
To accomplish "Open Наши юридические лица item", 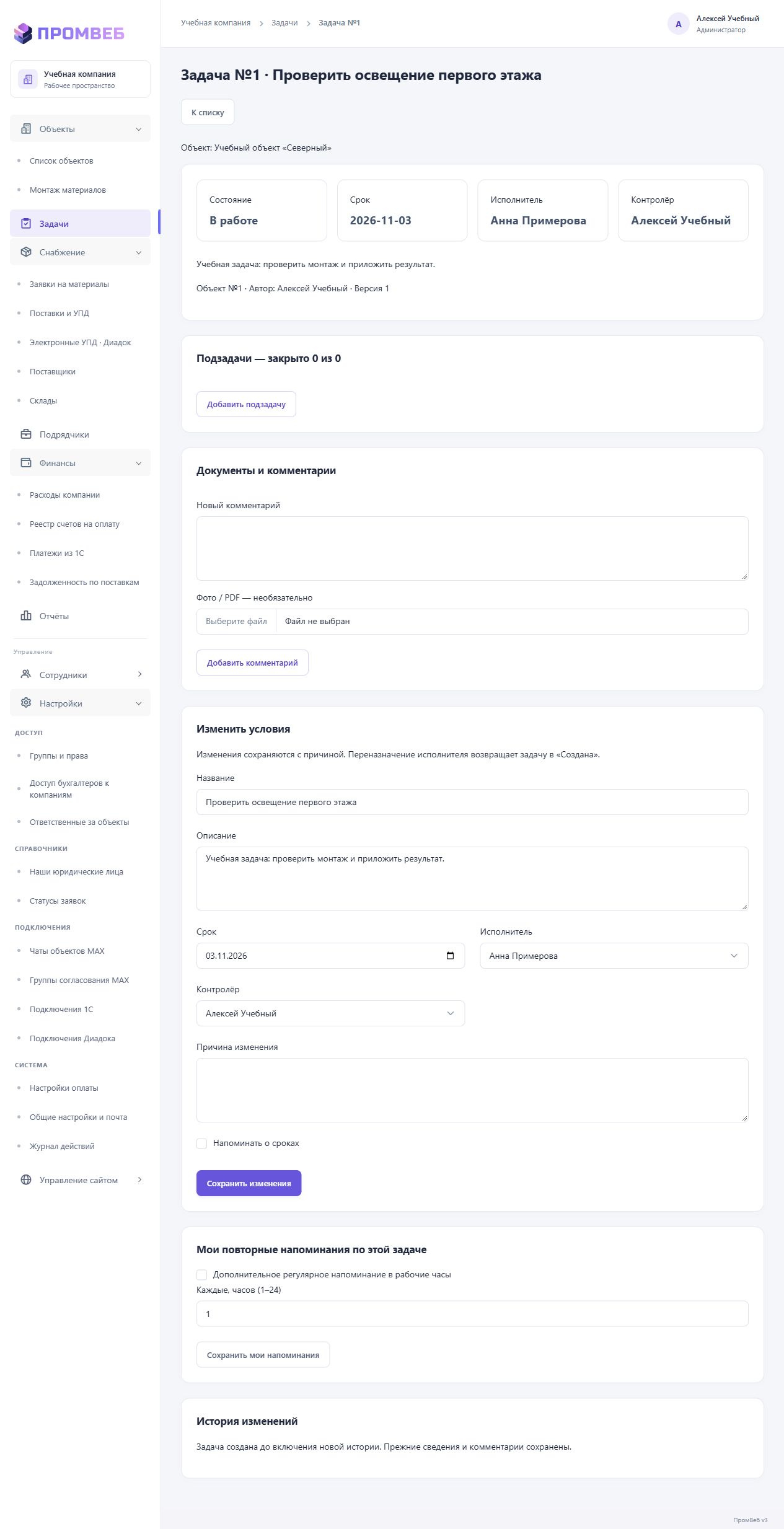I will click(76, 871).
